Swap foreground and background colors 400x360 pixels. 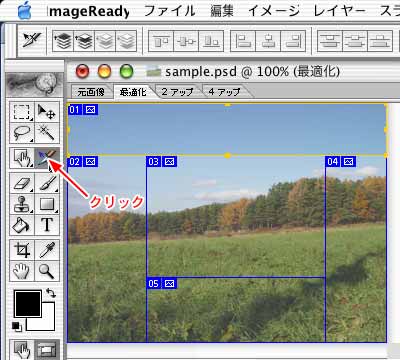51,293
